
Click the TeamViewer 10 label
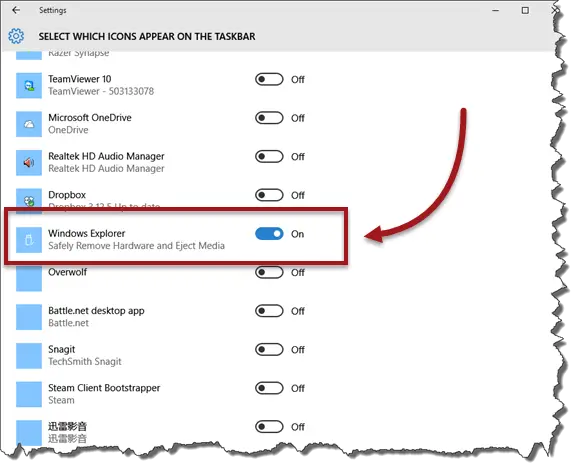80,79
